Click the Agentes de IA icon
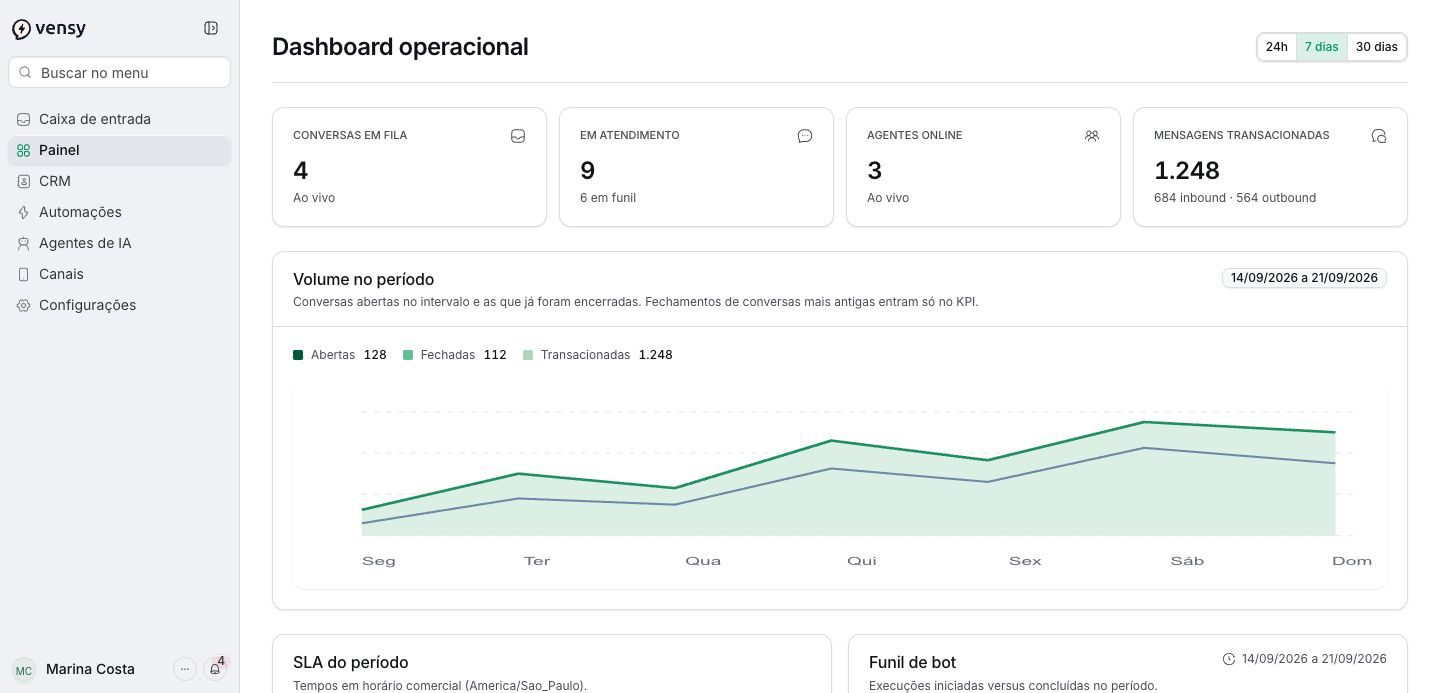Image resolution: width=1440 pixels, height=693 pixels. click(24, 243)
